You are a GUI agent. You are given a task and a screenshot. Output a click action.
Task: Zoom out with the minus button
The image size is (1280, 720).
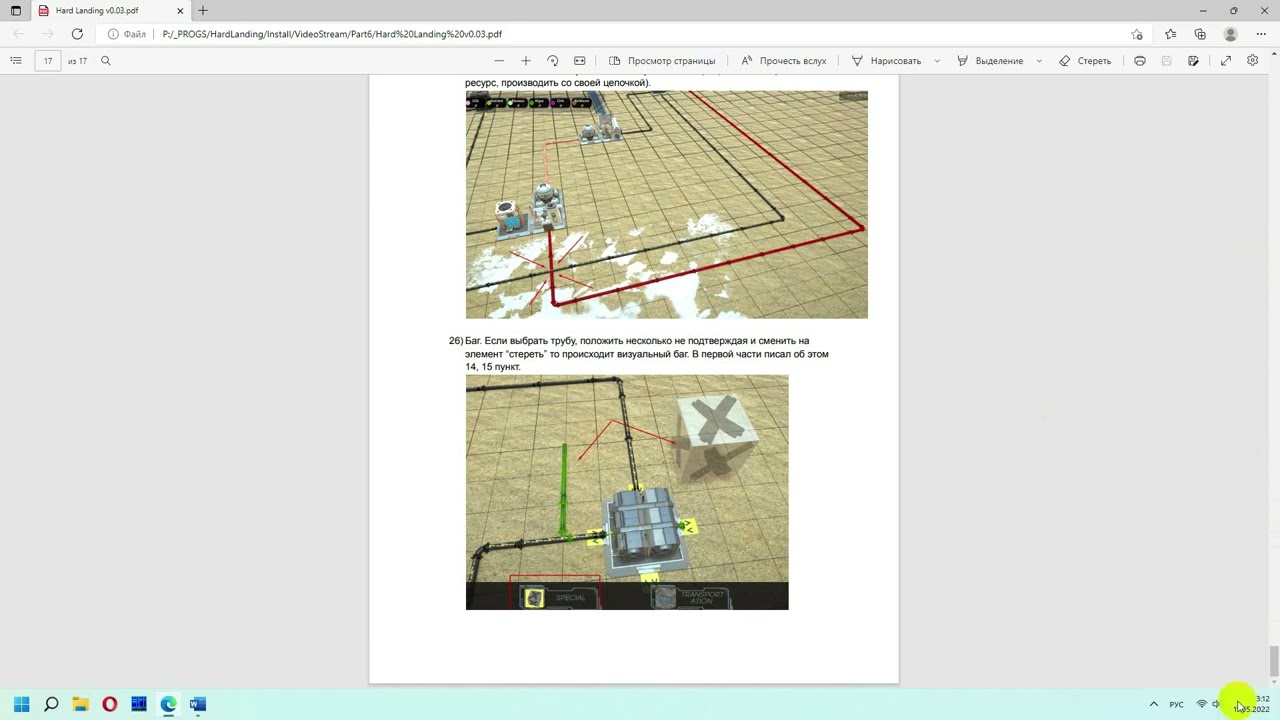point(499,61)
